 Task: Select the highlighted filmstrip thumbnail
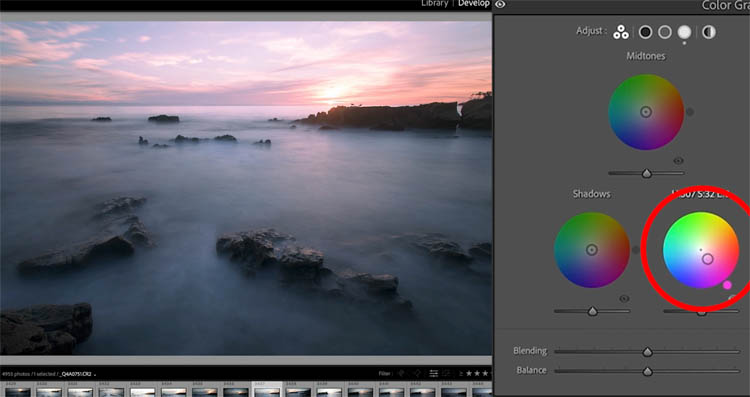click(x=267, y=390)
